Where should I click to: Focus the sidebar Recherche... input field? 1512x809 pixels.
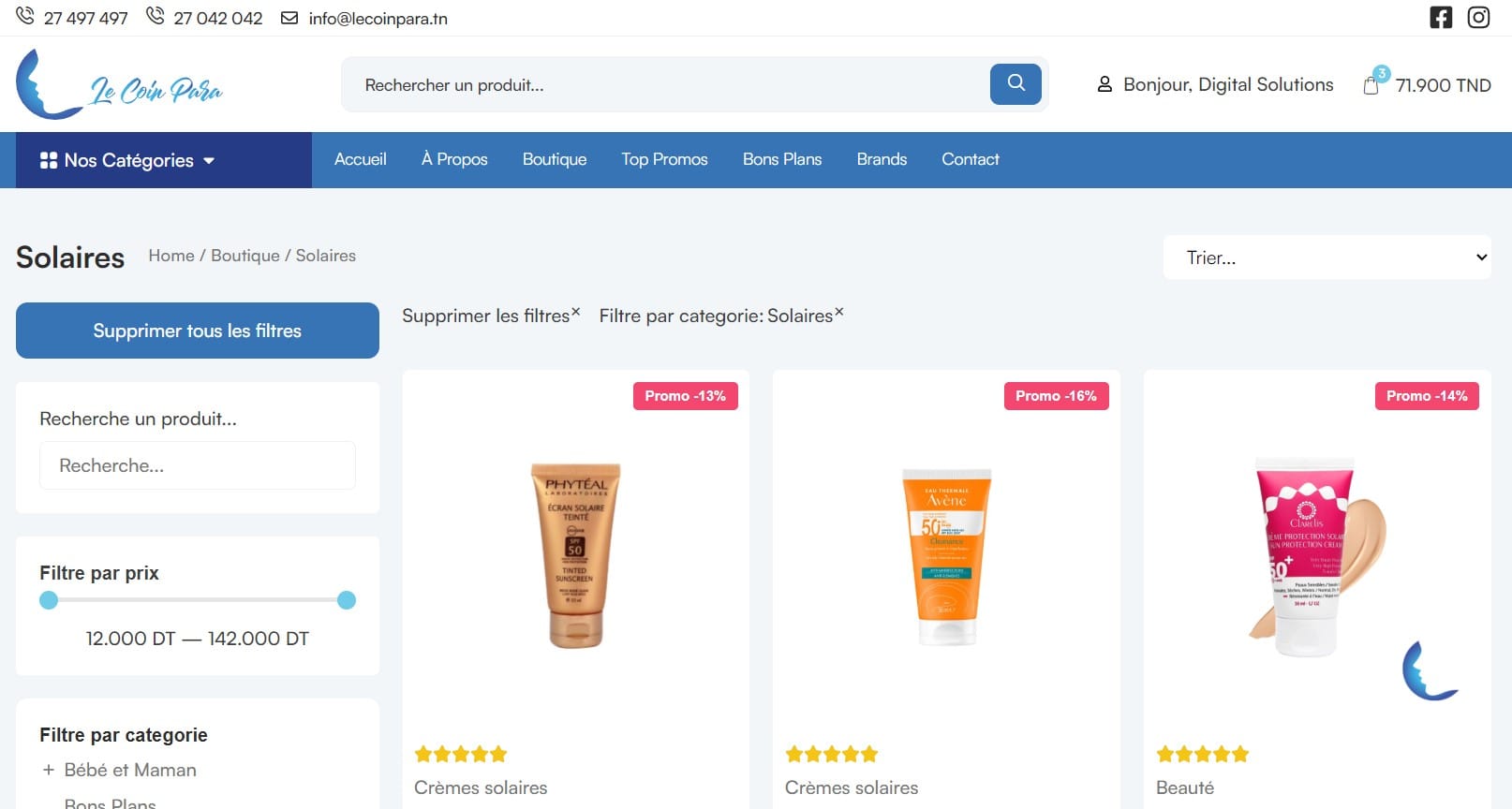point(198,465)
